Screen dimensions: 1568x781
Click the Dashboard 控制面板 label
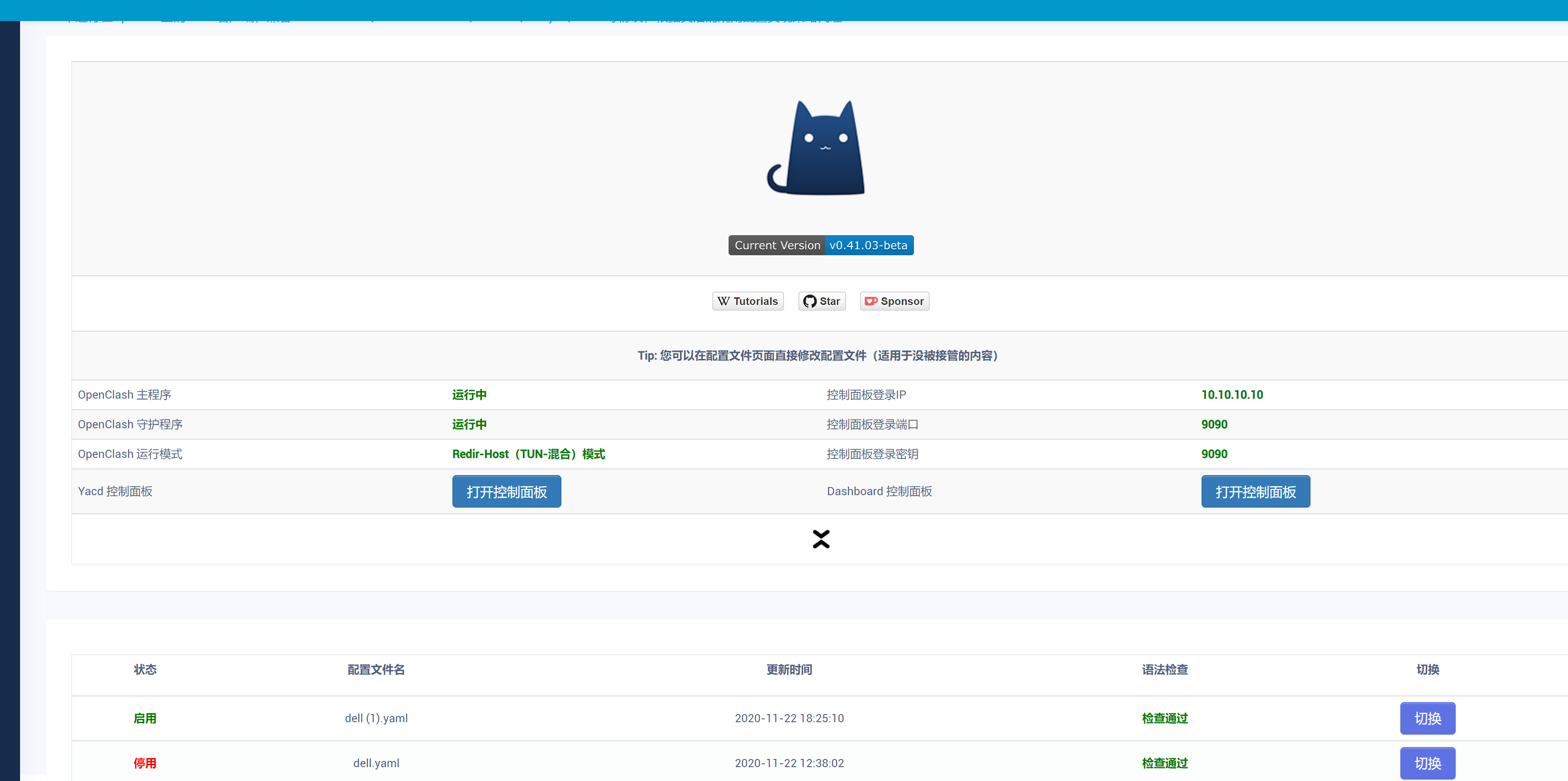coord(879,491)
